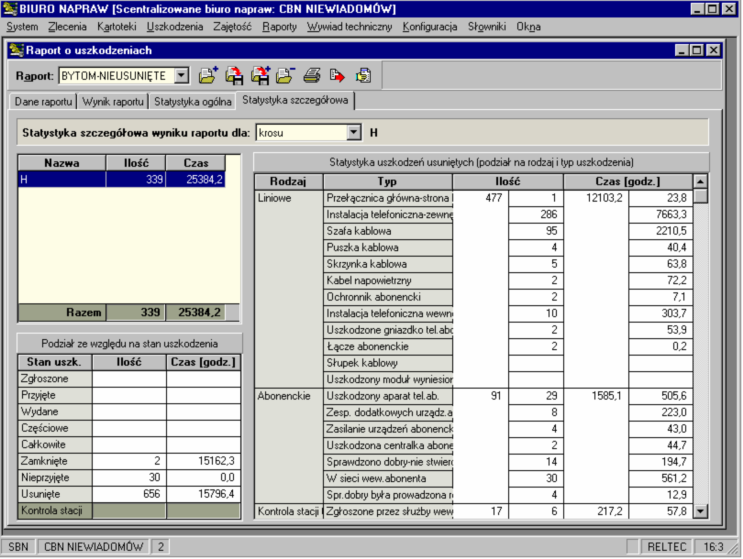Click the new report folder-plus icon
The width and height of the screenshot is (743, 559).
coord(208,75)
